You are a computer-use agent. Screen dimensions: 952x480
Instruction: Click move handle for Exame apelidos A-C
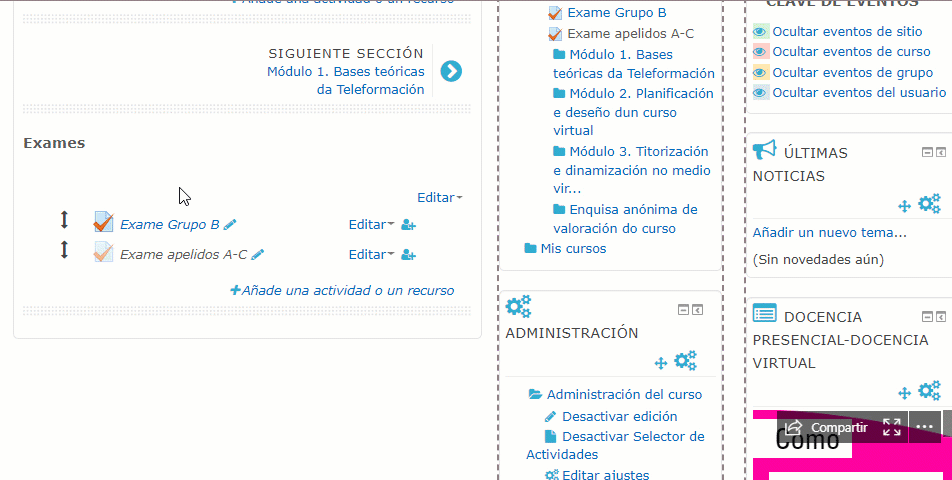pos(64,249)
